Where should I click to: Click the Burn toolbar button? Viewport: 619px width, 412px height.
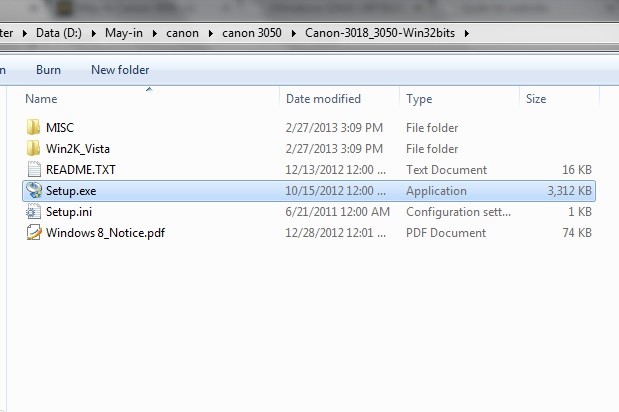tap(49, 70)
